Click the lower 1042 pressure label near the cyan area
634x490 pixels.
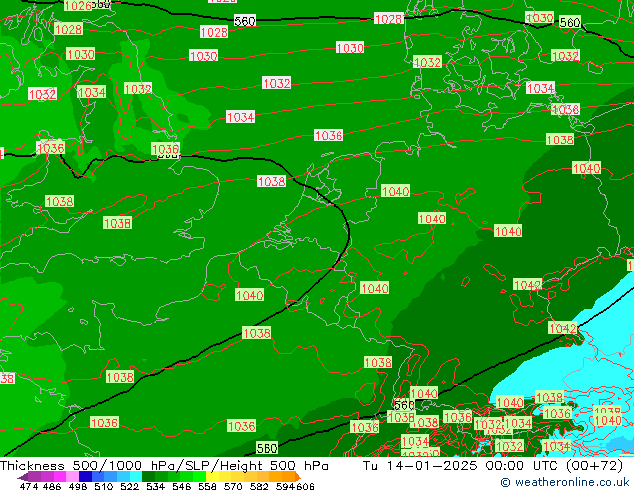click(562, 328)
